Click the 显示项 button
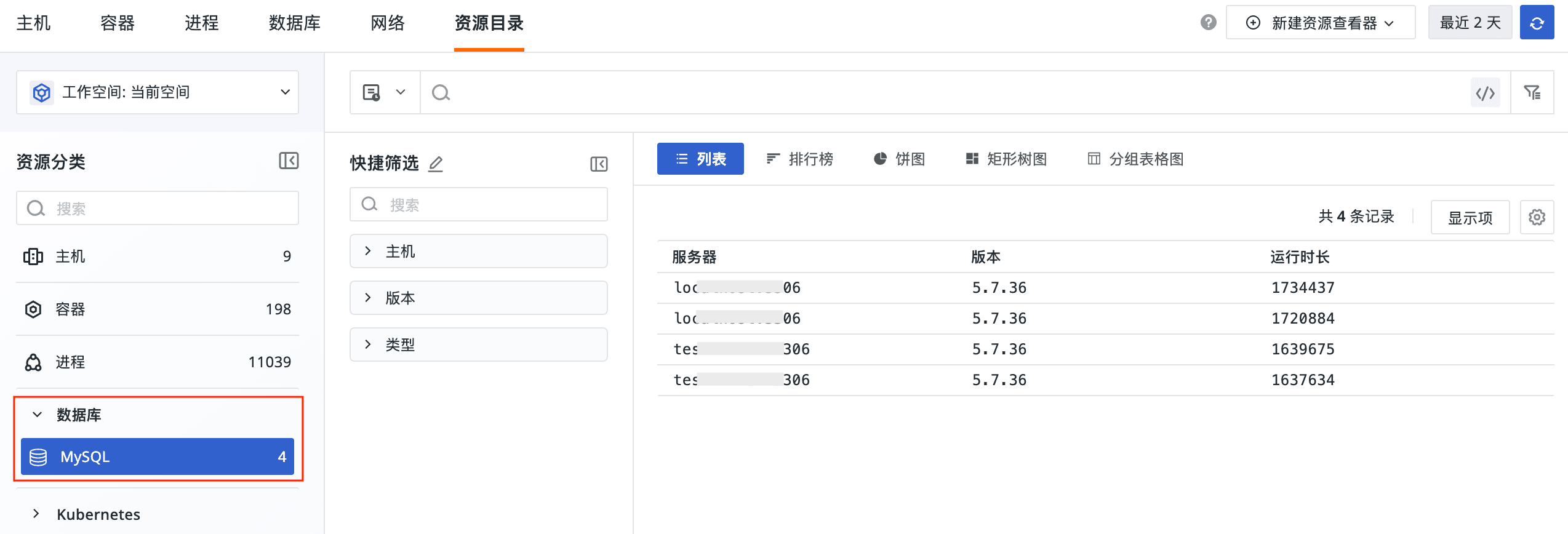This screenshot has width=1568, height=534. pyautogui.click(x=1470, y=218)
